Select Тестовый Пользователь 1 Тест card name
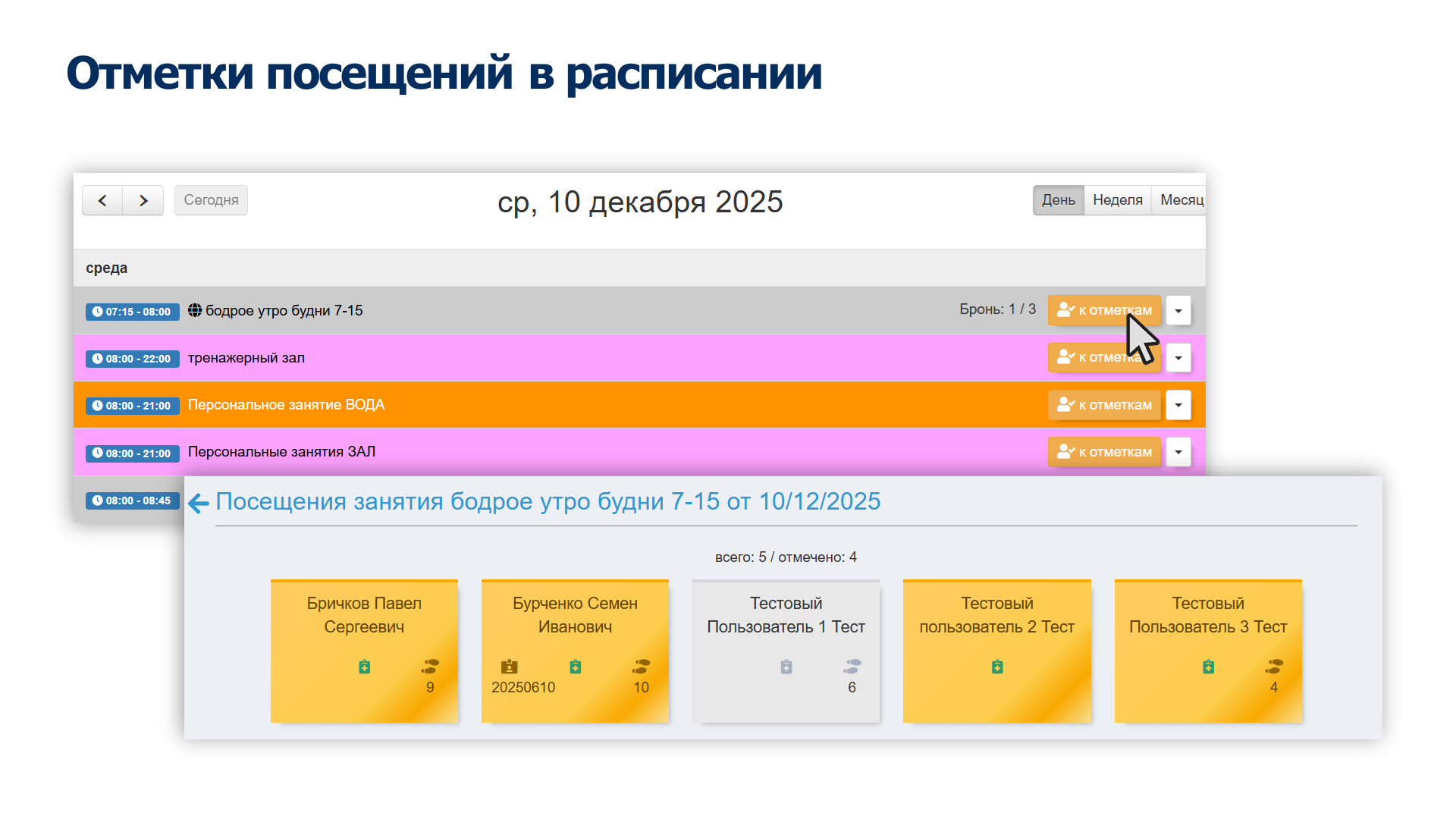The width and height of the screenshot is (1456, 819). coord(786,615)
